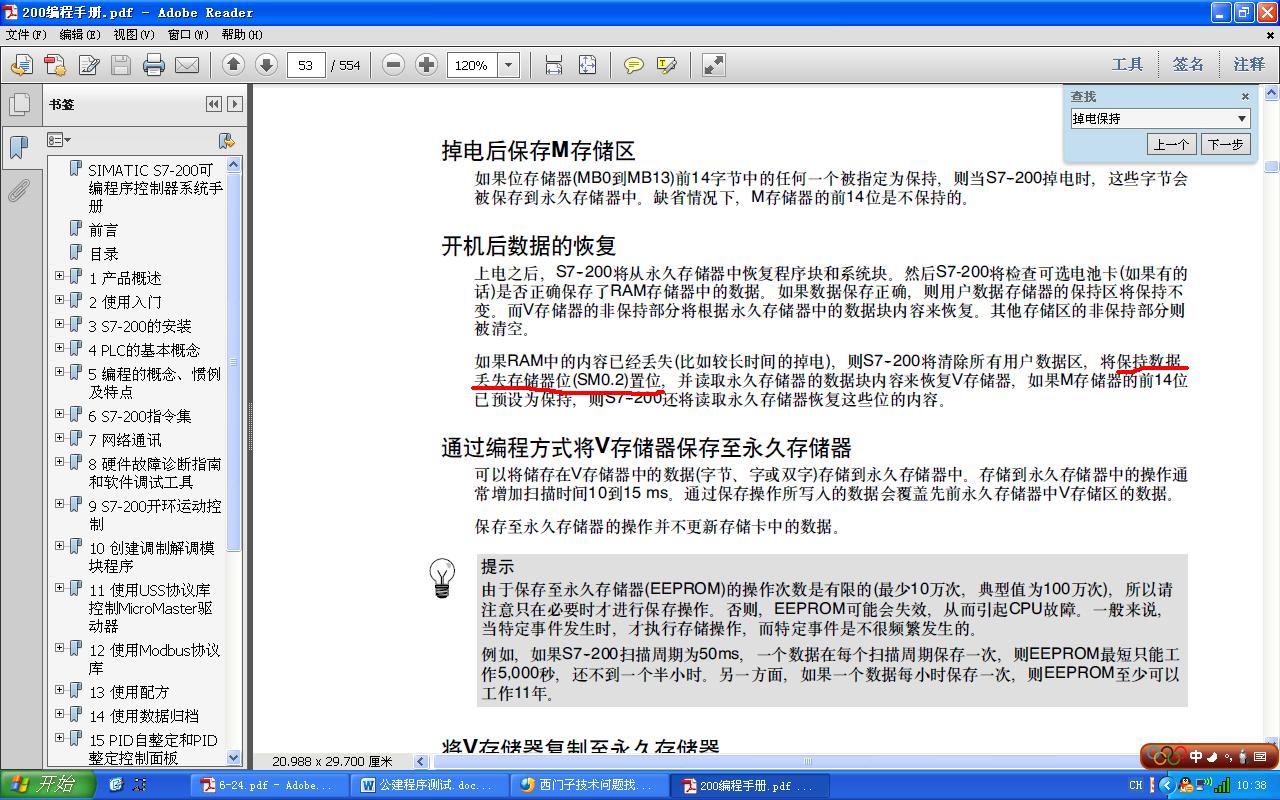Viewport: 1280px width, 800px height.
Task: Open the bookmark options dropdown menu
Action: click(59, 140)
